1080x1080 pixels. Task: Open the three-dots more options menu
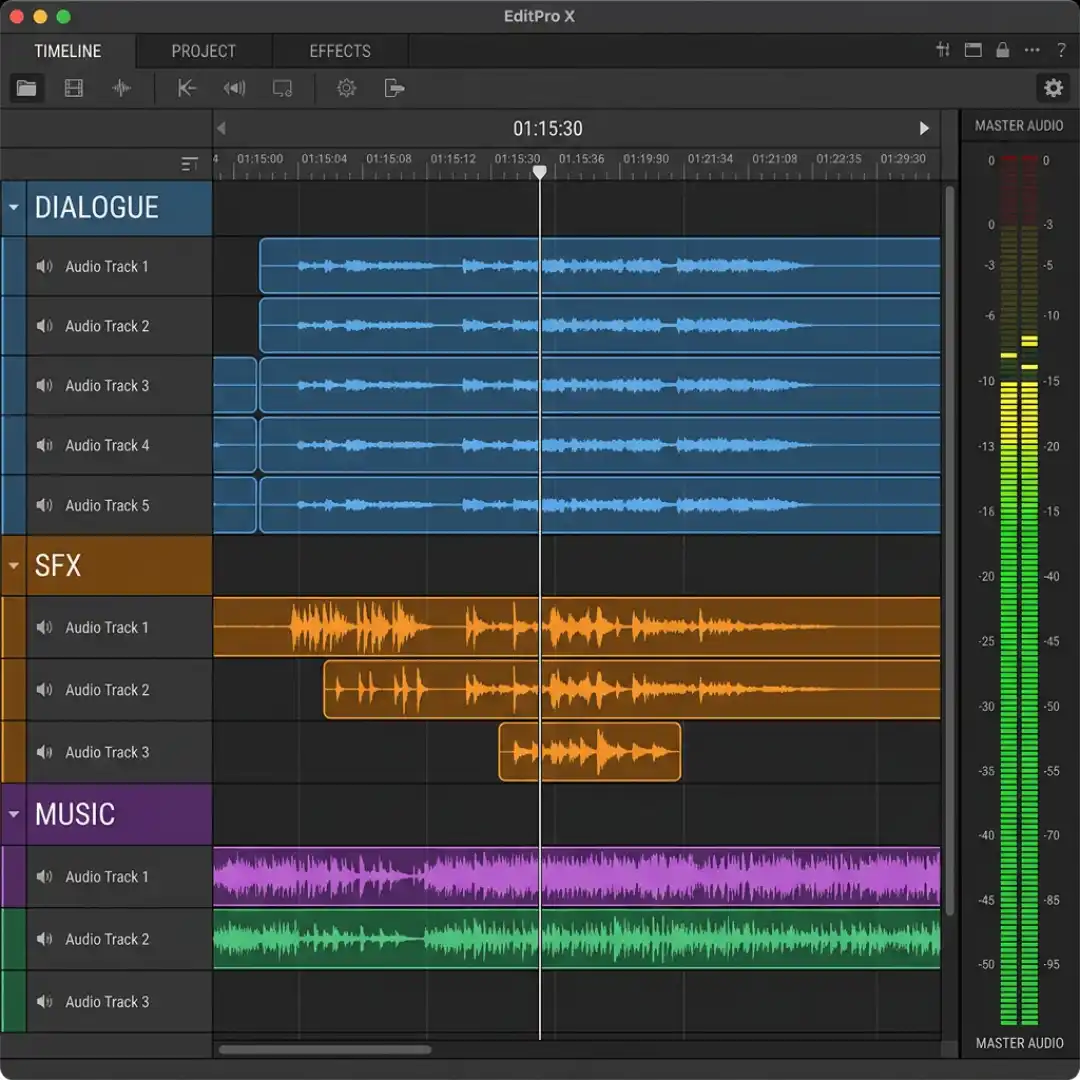(x=1032, y=50)
